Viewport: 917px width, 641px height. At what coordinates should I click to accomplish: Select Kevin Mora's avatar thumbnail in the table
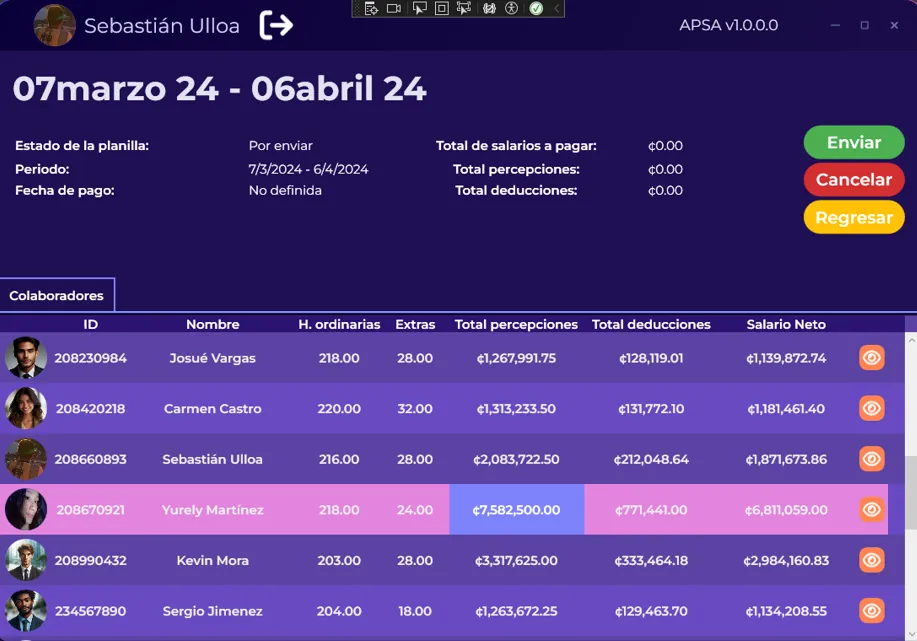[x=26, y=560]
